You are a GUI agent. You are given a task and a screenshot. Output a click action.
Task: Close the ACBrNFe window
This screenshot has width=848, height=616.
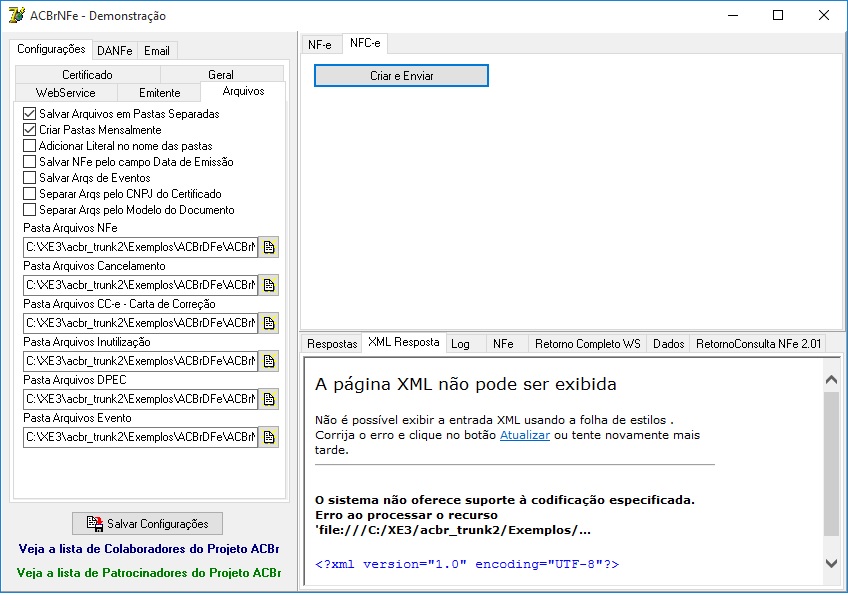click(824, 15)
